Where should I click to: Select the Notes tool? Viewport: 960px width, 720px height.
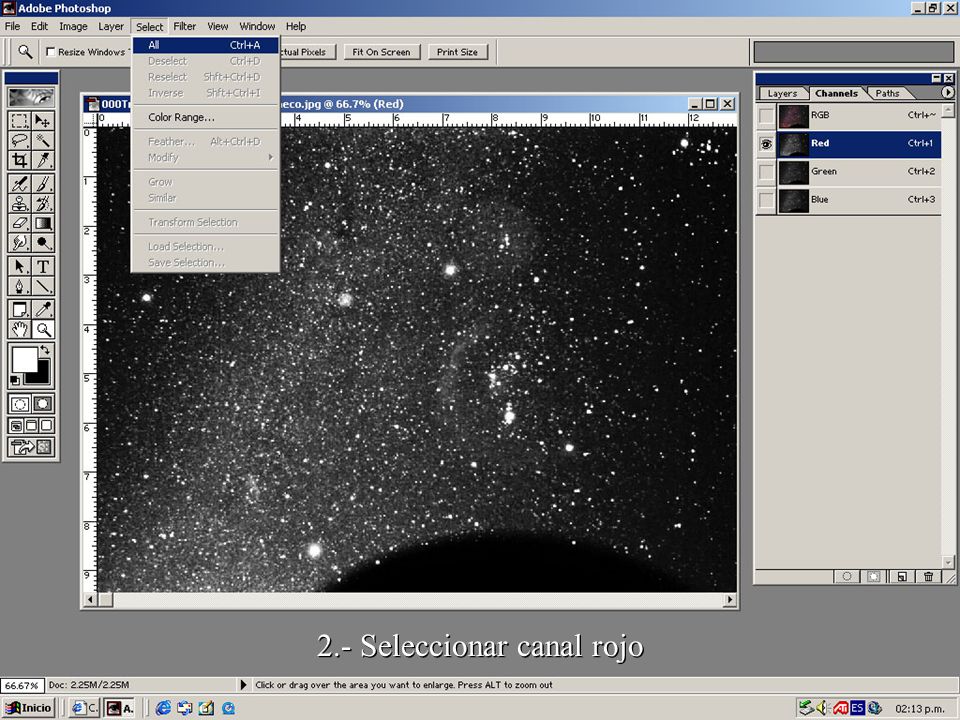[20, 309]
